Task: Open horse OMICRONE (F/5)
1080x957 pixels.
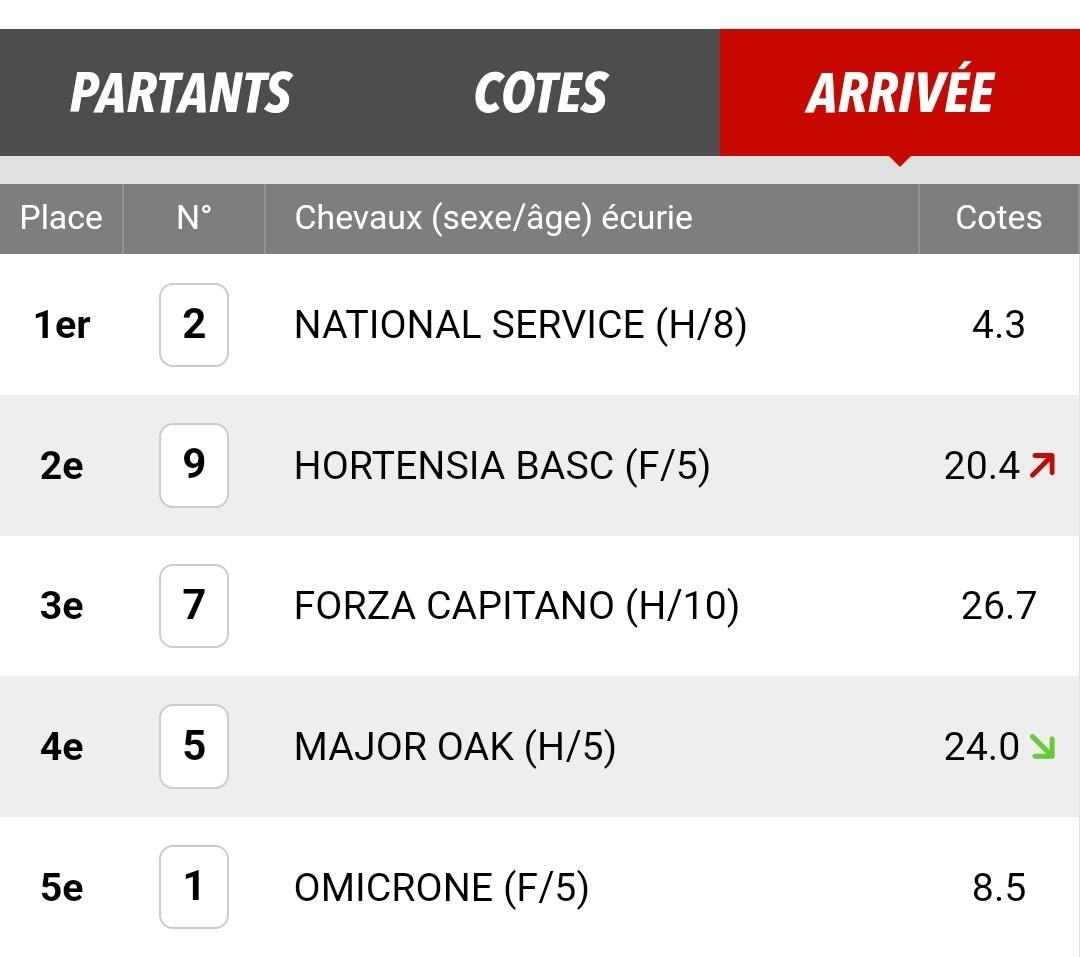Action: [x=442, y=887]
